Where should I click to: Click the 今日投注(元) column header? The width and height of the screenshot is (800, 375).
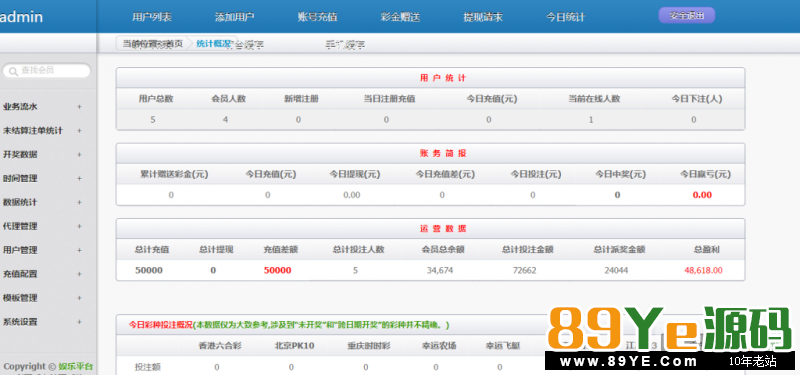tap(536, 174)
